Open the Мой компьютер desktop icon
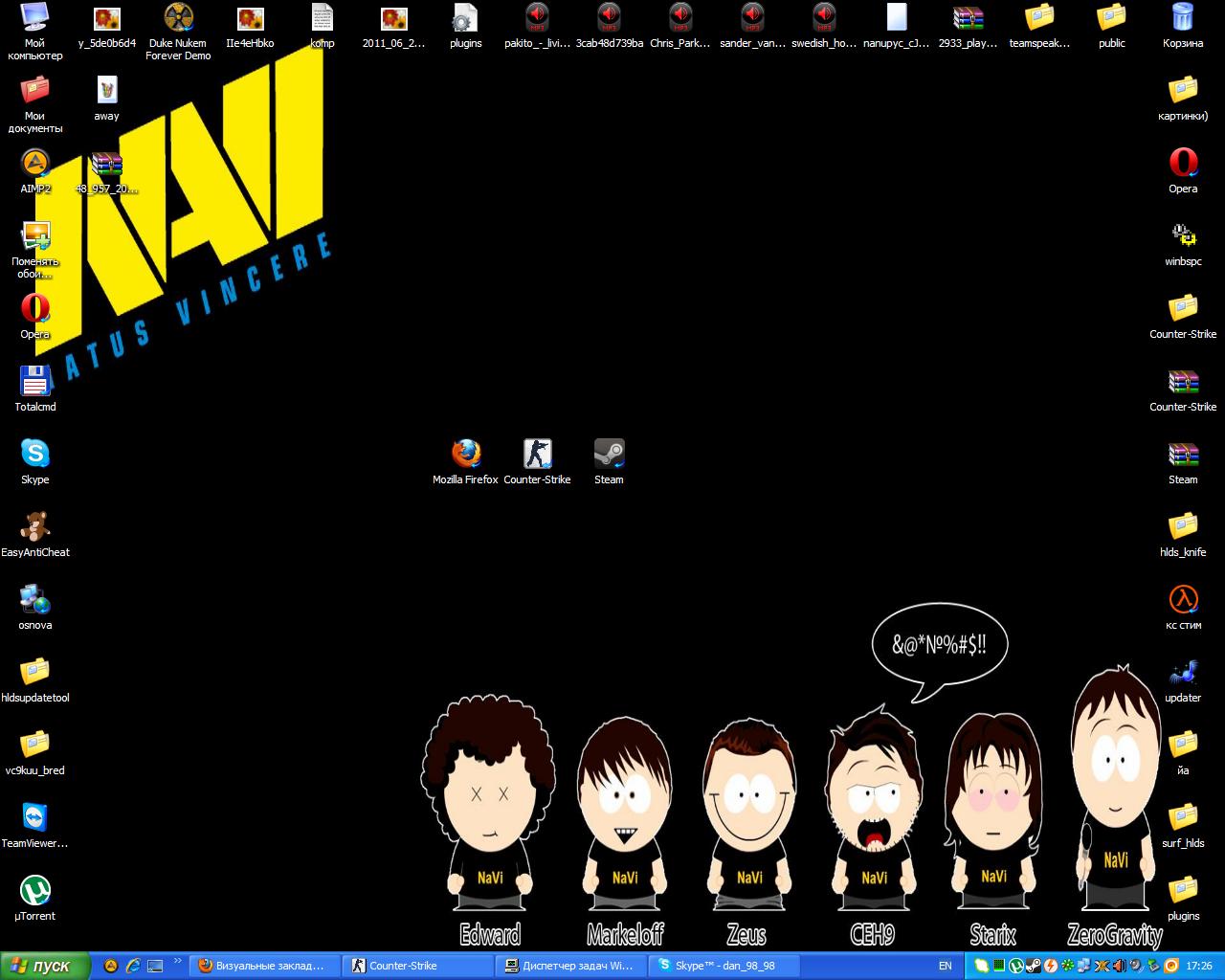Viewport: 1225px width, 980px height. [34, 32]
